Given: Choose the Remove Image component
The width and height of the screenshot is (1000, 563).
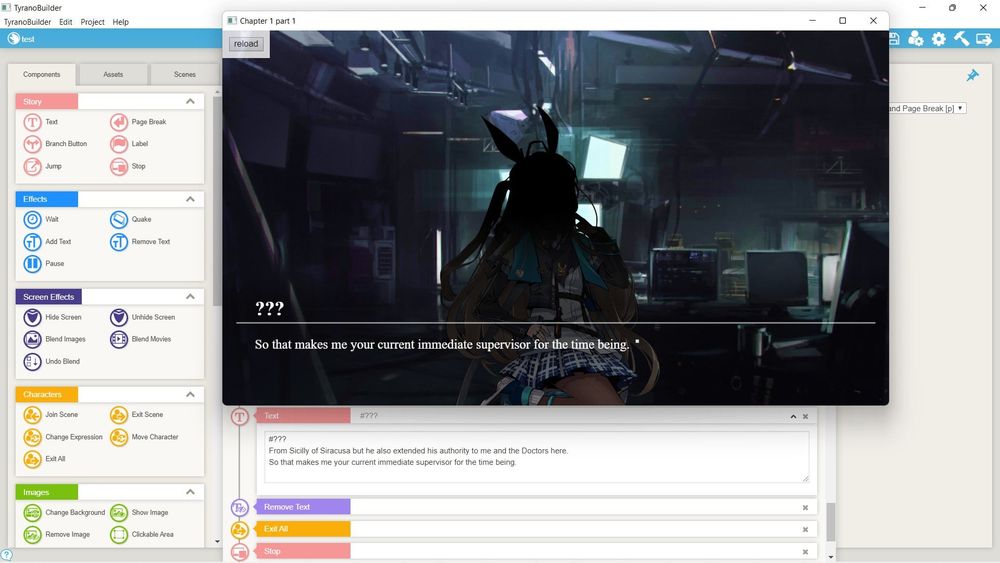Looking at the screenshot, I should pos(57,534).
